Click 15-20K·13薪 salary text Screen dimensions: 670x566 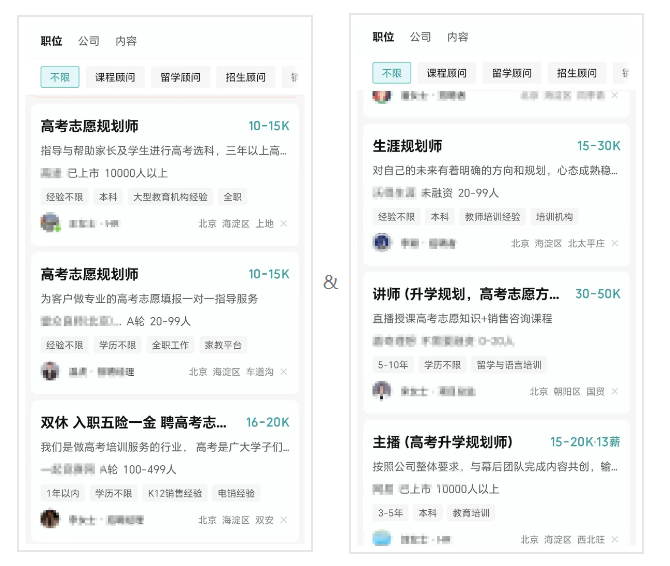point(585,442)
